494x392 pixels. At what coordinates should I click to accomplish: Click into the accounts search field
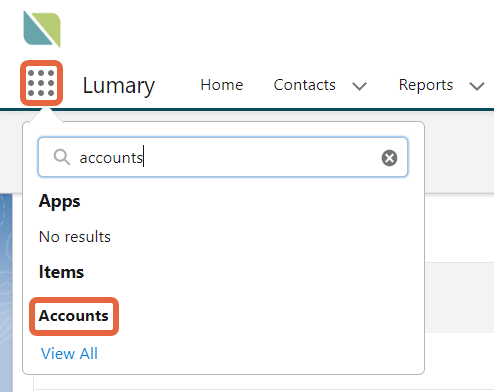pyautogui.click(x=223, y=157)
